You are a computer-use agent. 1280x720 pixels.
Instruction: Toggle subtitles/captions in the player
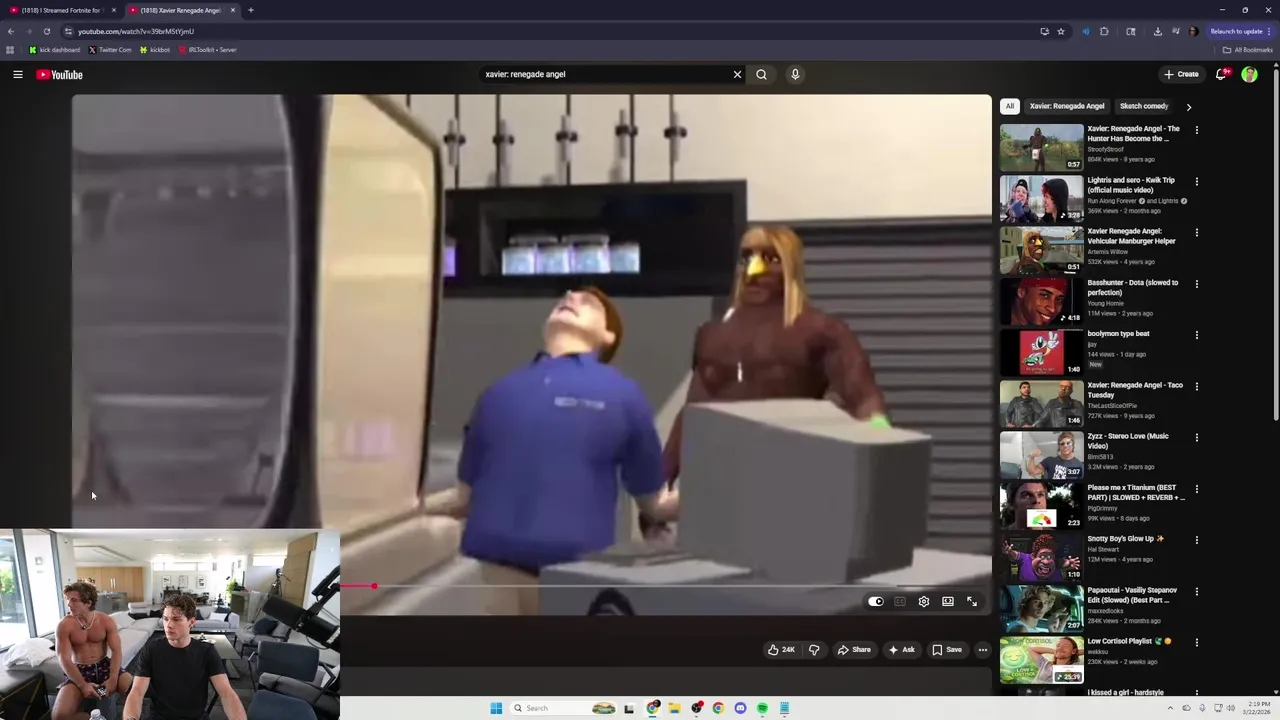899,602
